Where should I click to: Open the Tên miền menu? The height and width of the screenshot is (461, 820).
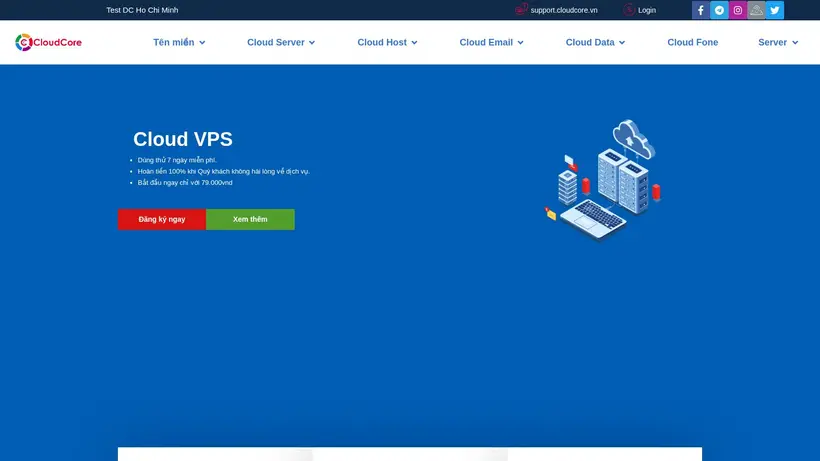point(174,42)
